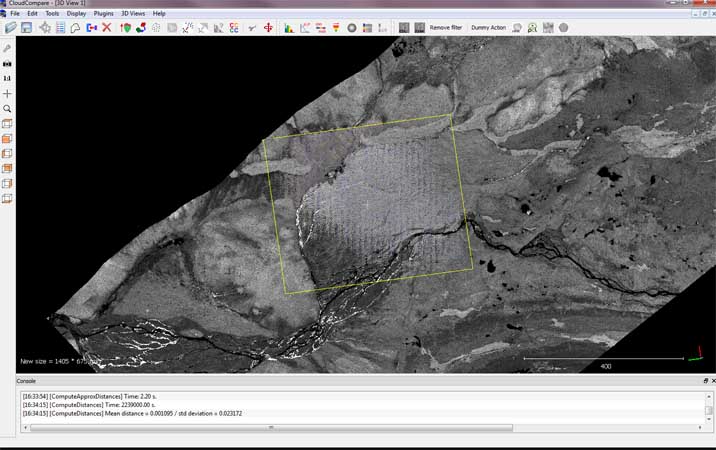Open the 3D Views menu
716x450 pixels.
[x=133, y=13]
